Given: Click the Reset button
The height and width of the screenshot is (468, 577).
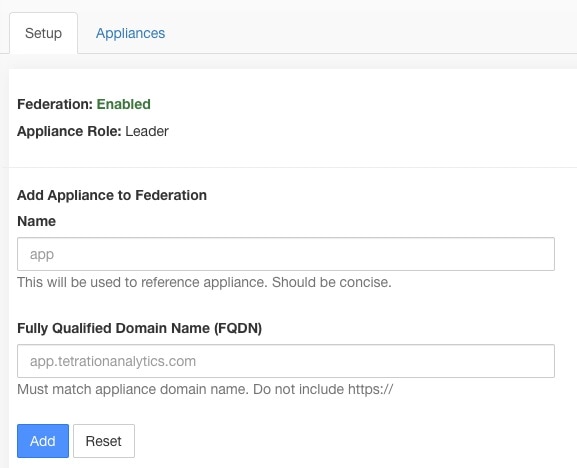Looking at the screenshot, I should (104, 441).
